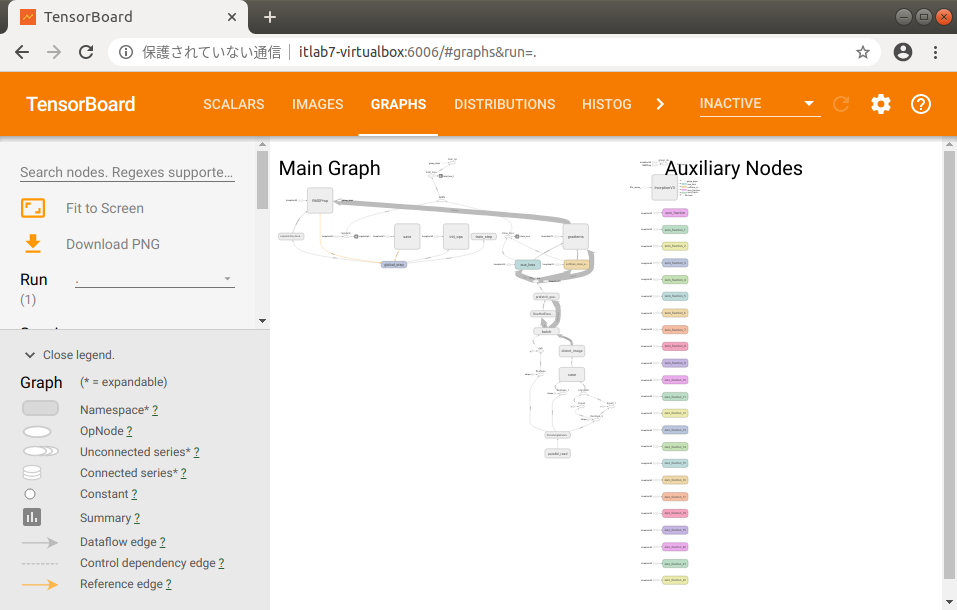
Task: Switch to the DISTRIBUTIONS tab
Action: [505, 104]
